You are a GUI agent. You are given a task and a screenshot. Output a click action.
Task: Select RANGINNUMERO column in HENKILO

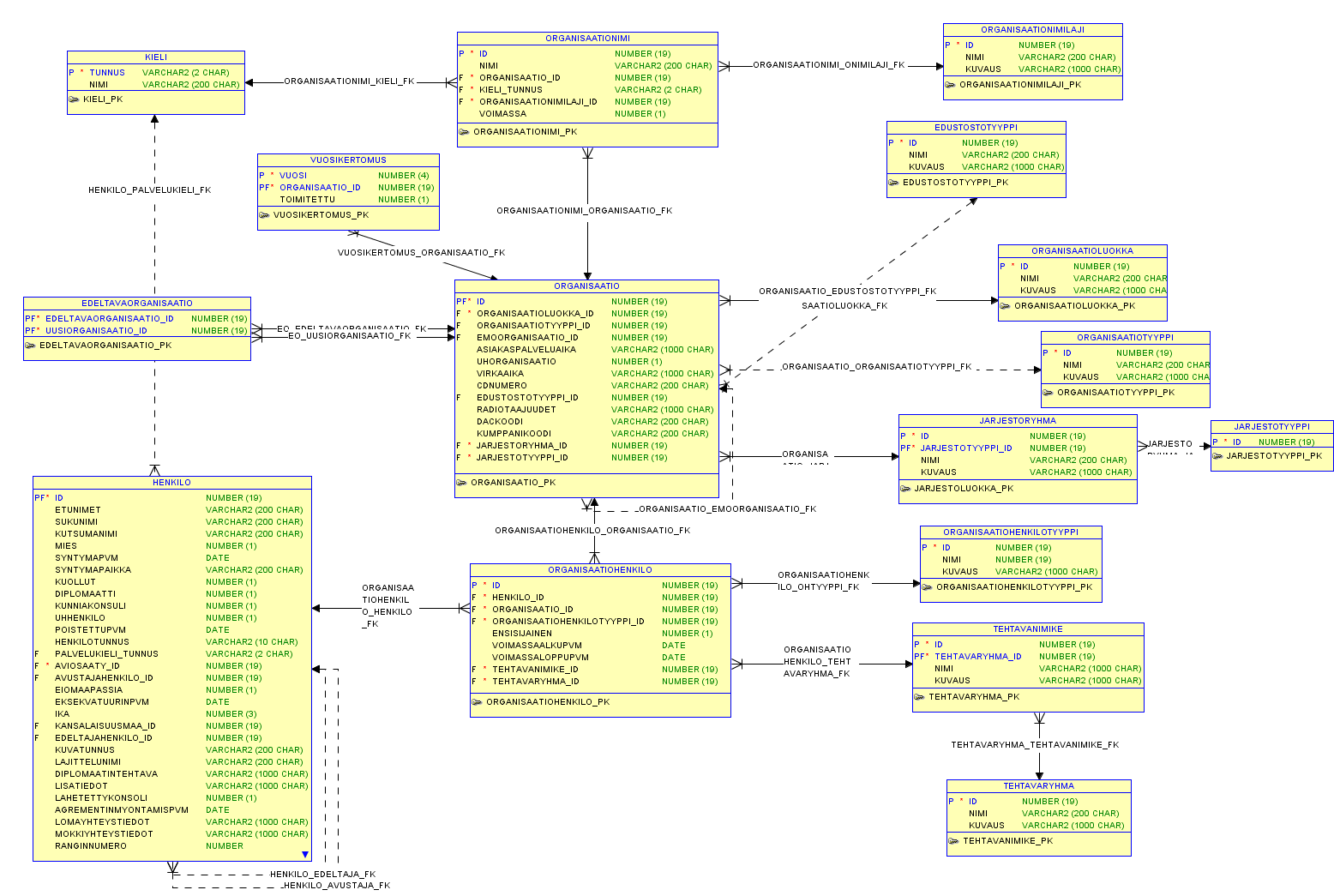171,846
